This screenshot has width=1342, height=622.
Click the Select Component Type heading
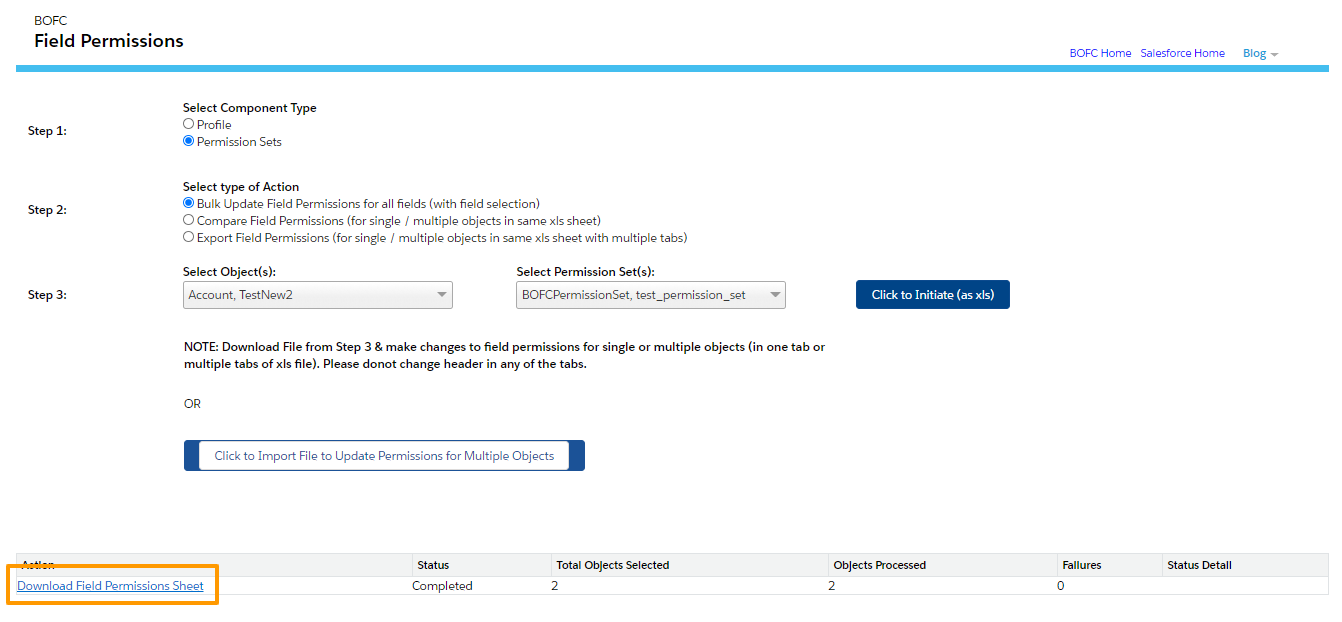[250, 108]
